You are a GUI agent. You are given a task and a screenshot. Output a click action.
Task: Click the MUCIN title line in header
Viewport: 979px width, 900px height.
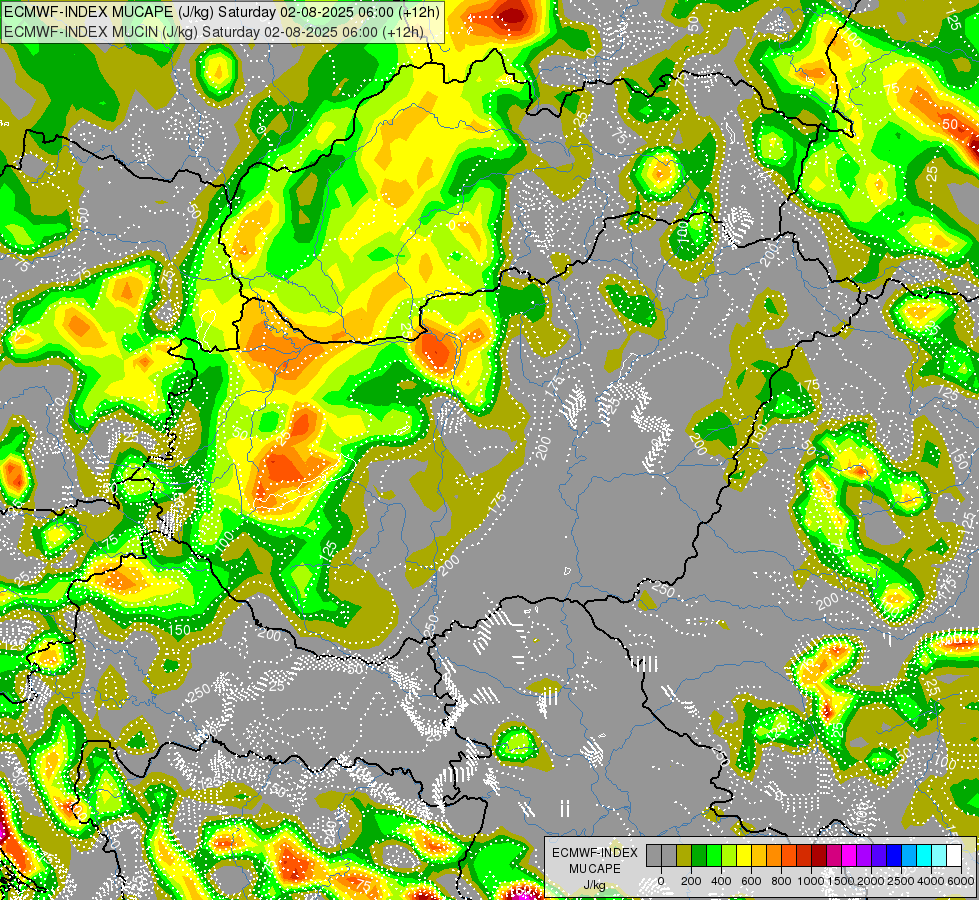(214, 32)
